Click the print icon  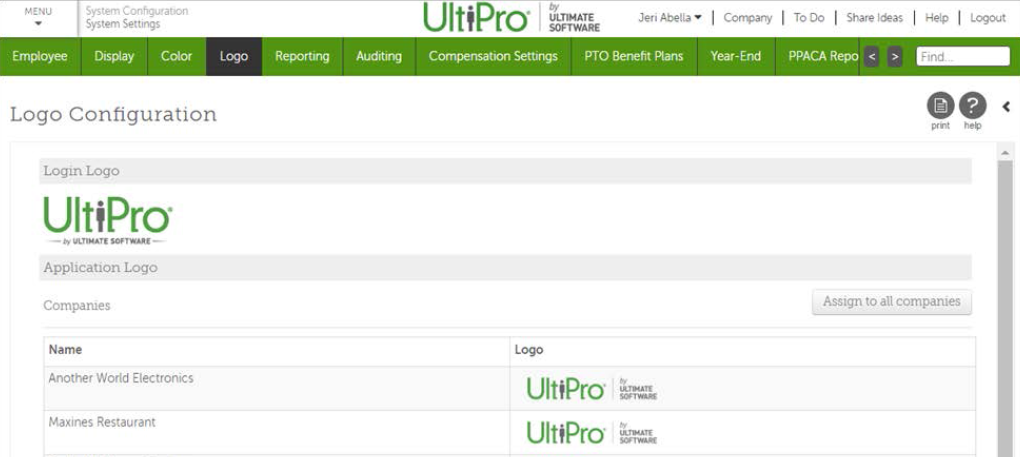pyautogui.click(x=940, y=105)
